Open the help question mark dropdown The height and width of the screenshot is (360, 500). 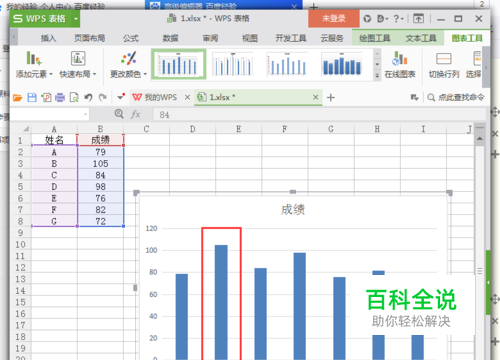click(398, 19)
